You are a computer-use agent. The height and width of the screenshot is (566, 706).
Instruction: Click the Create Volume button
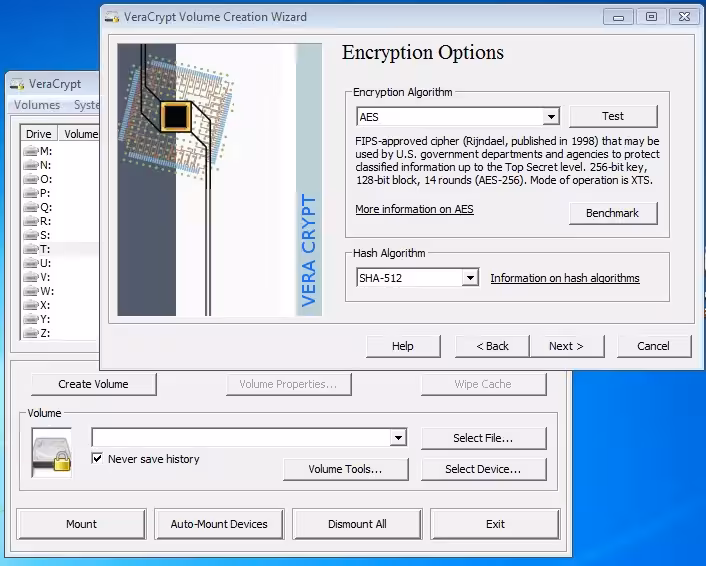pyautogui.click(x=93, y=384)
